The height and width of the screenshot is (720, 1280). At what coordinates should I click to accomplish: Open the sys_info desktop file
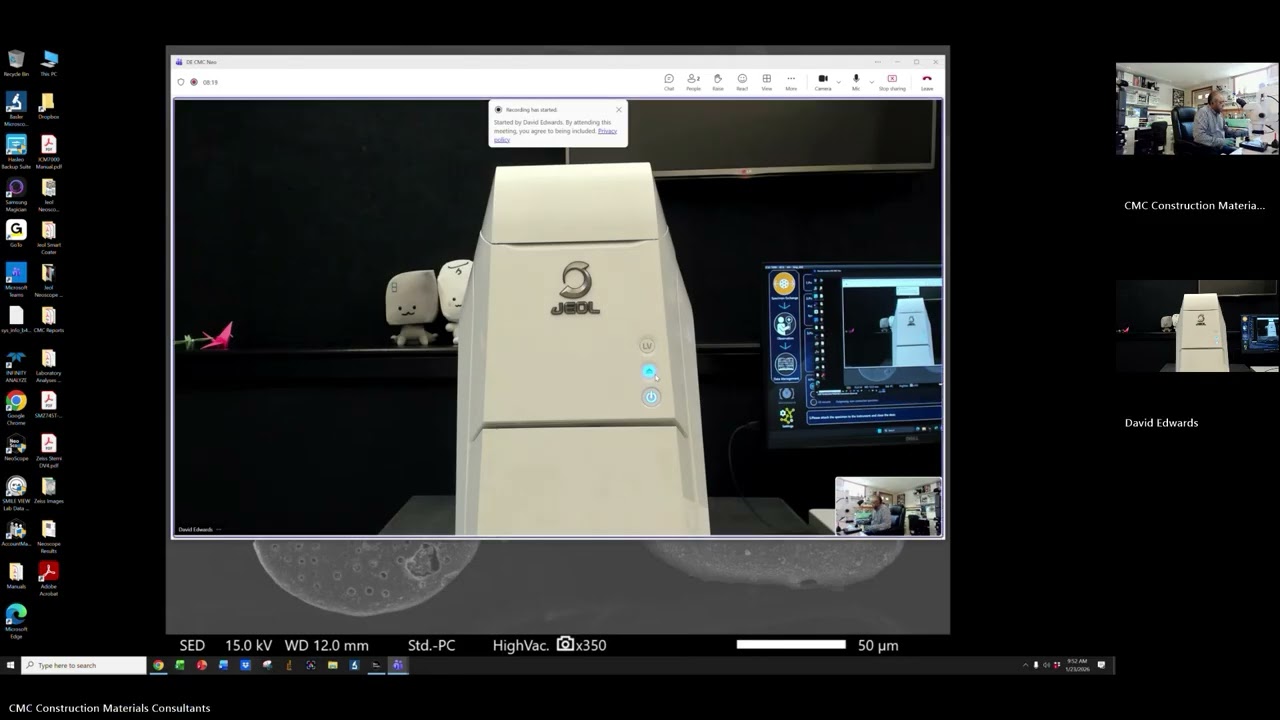click(16, 320)
